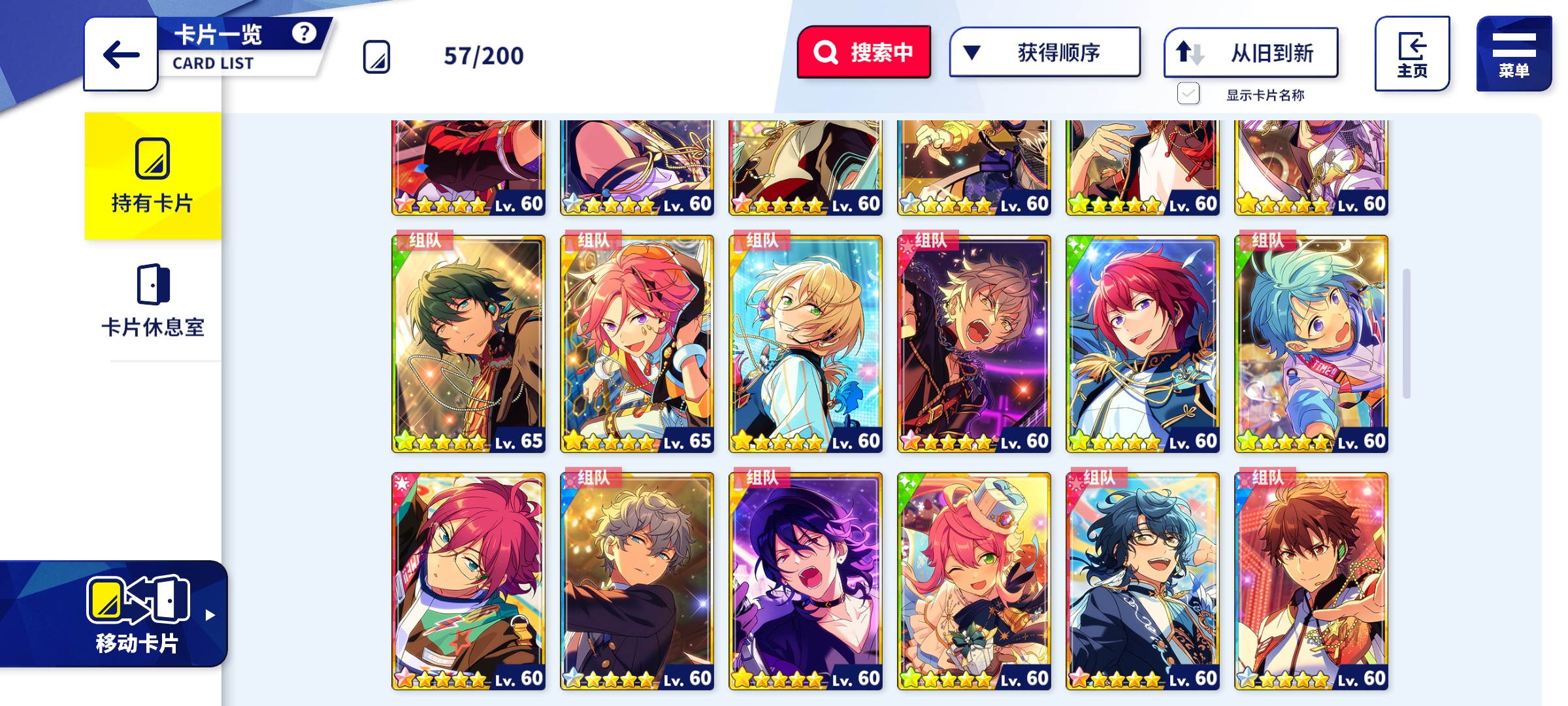Open the 主页 home icon button
1568x706 pixels.
point(1412,54)
